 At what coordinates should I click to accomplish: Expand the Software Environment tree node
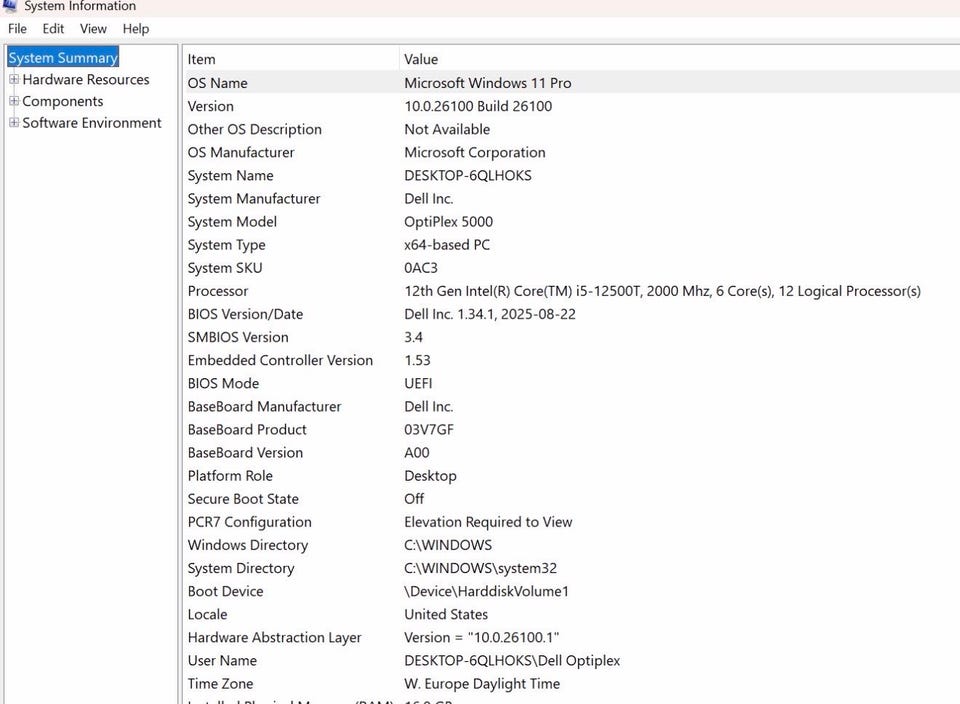tap(14, 123)
